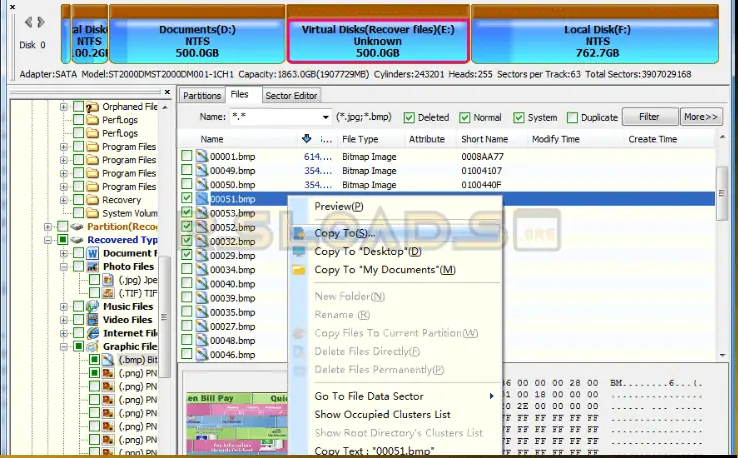This screenshot has height=458, width=738.
Task: Choose Copy To "My Documents"(M)
Action: 385,270
